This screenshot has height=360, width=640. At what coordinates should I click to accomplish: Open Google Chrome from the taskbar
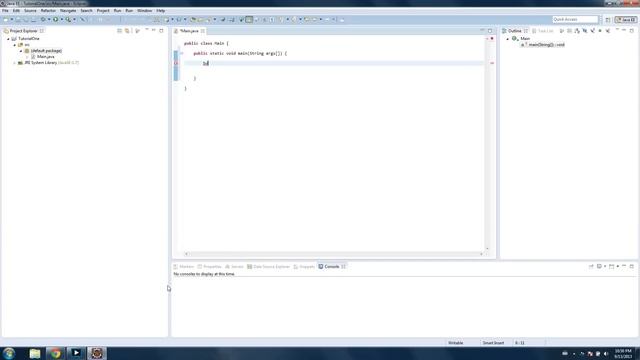[56, 353]
